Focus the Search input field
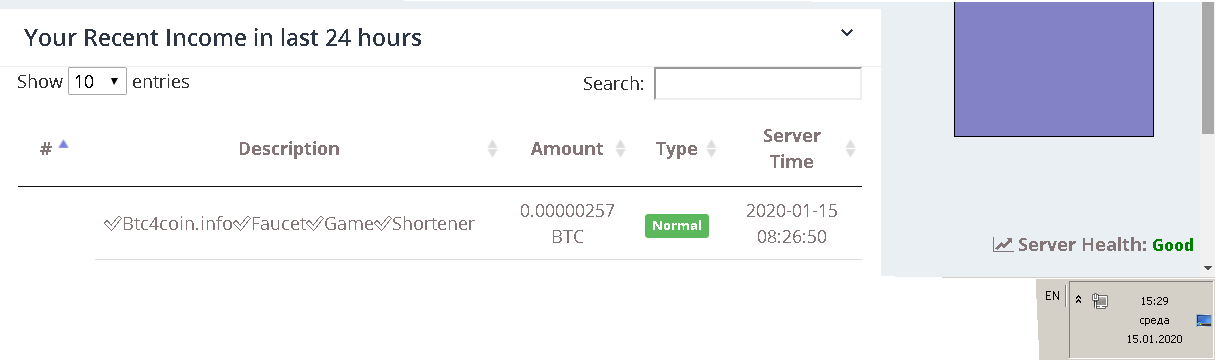The height and width of the screenshot is (360, 1215). [758, 84]
